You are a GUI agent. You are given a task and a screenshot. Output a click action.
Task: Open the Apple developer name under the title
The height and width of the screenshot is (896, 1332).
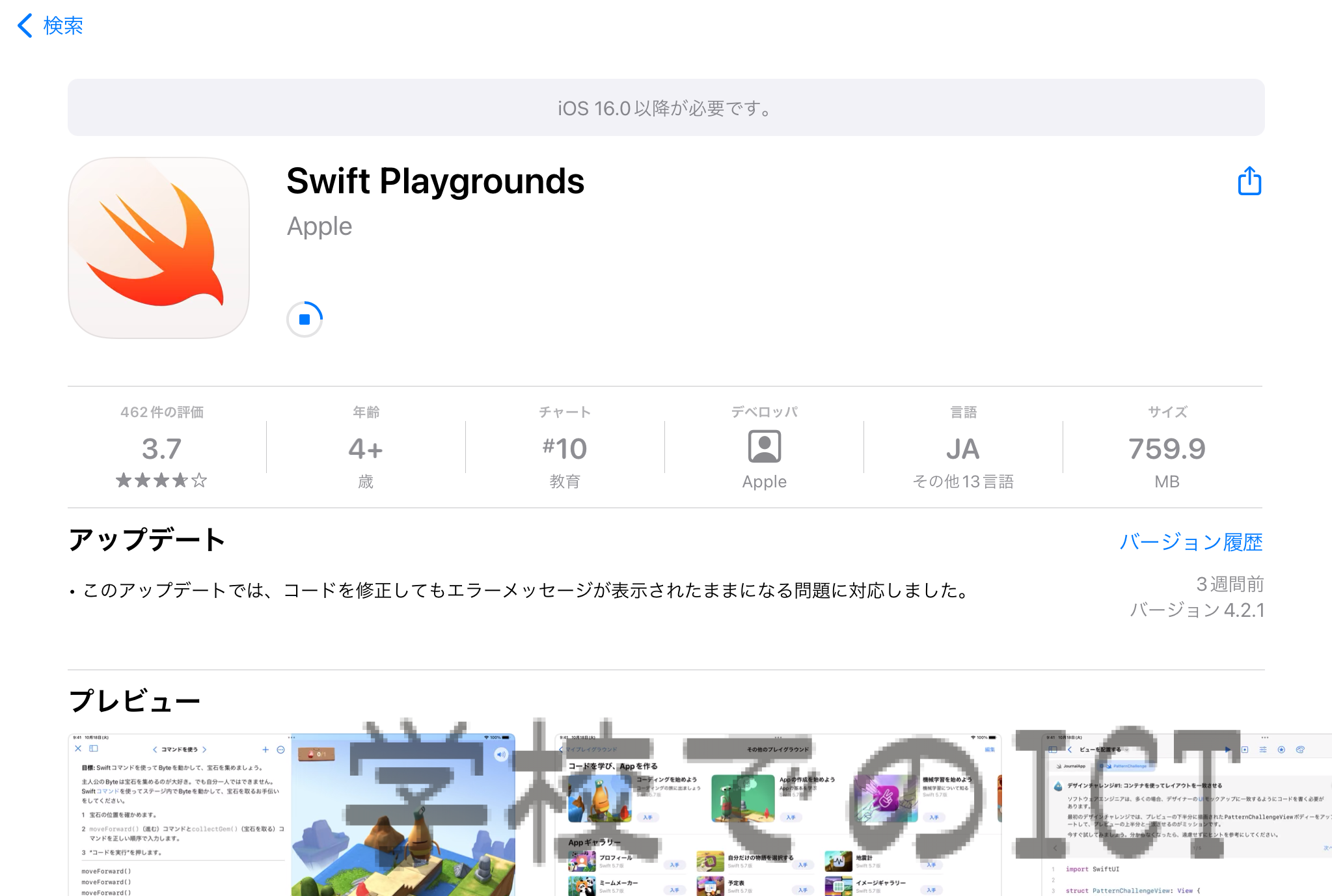[319, 226]
